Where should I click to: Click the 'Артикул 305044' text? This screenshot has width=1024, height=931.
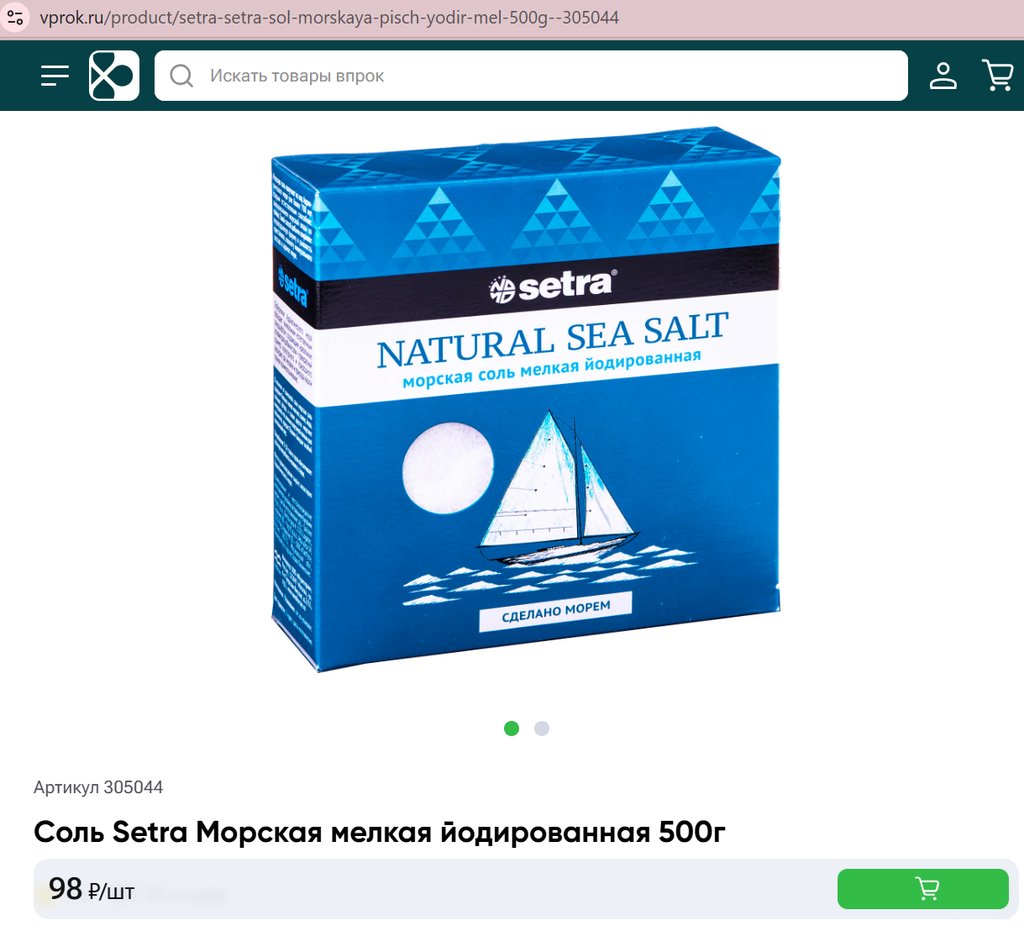(98, 787)
